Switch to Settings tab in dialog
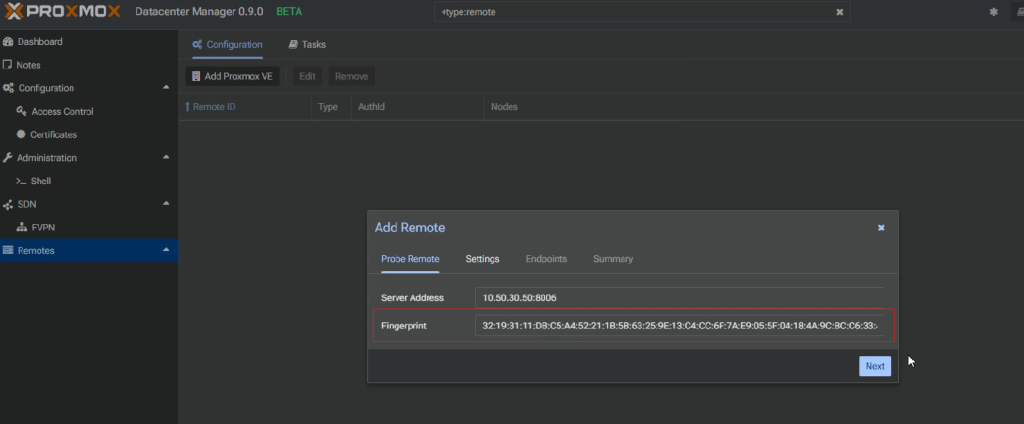 (482, 259)
